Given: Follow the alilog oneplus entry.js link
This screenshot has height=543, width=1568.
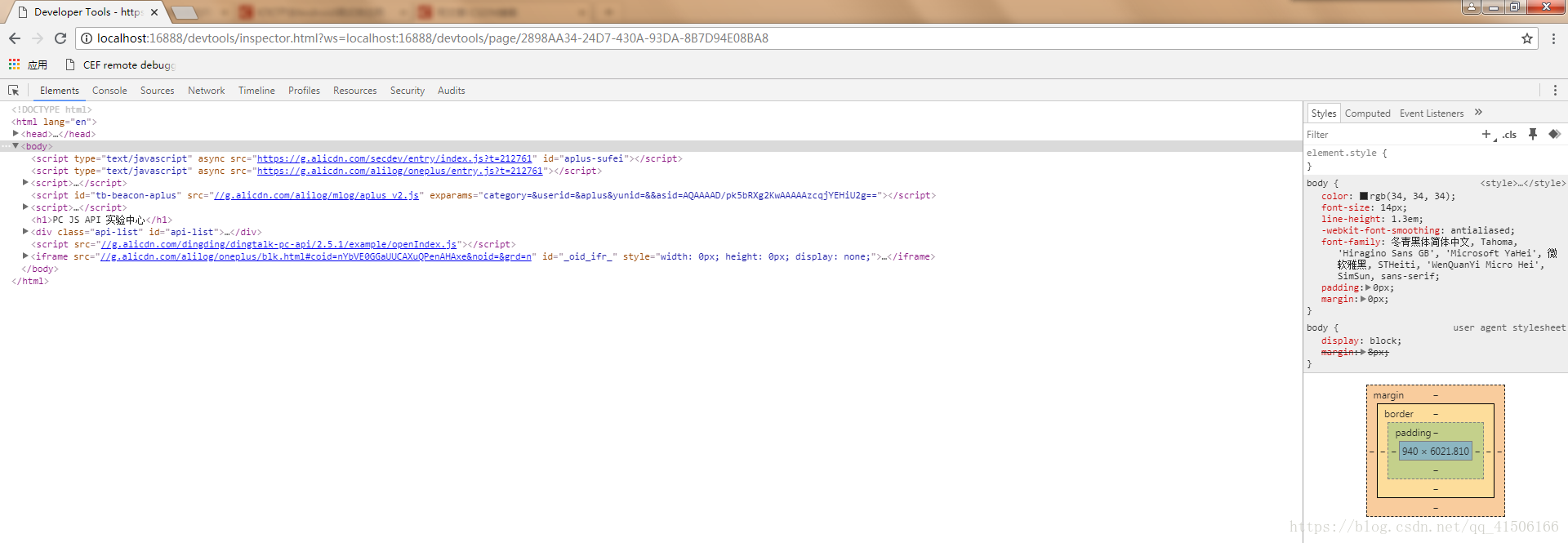Looking at the screenshot, I should pos(400,171).
